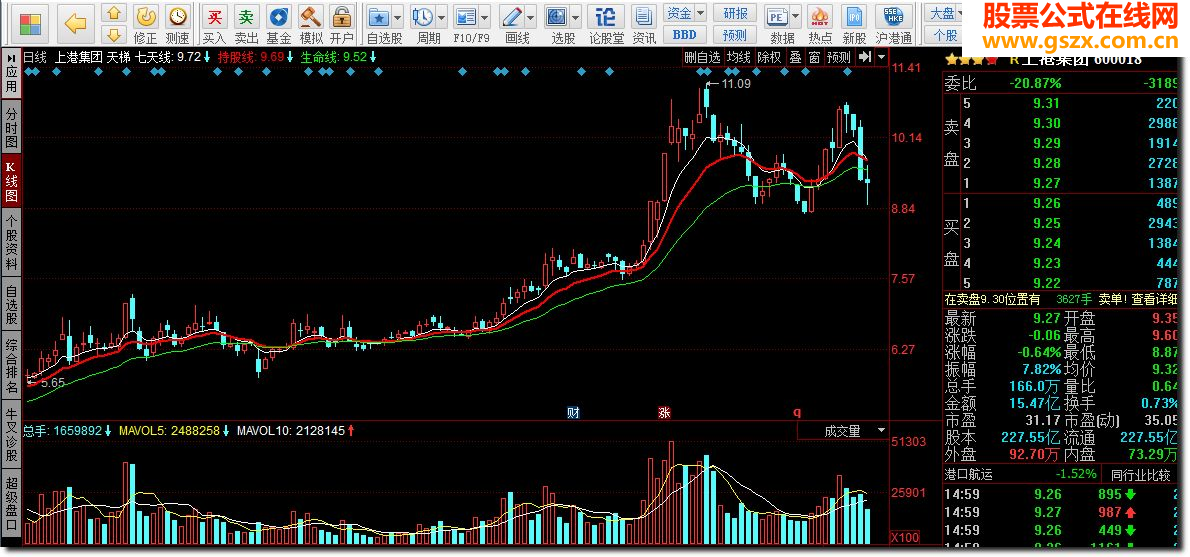The height and width of the screenshot is (557, 1190).
Task: Toggle 除权 ex-rights adjustment
Action: click(x=770, y=57)
